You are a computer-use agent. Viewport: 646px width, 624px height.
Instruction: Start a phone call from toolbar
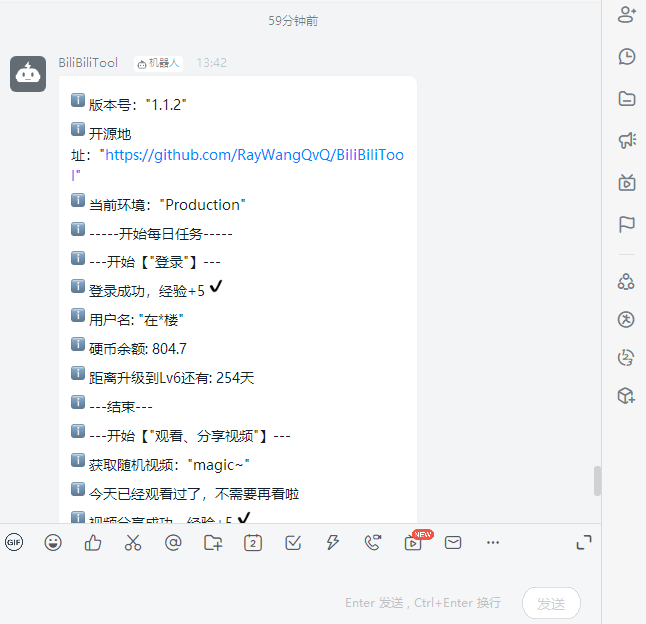[373, 542]
